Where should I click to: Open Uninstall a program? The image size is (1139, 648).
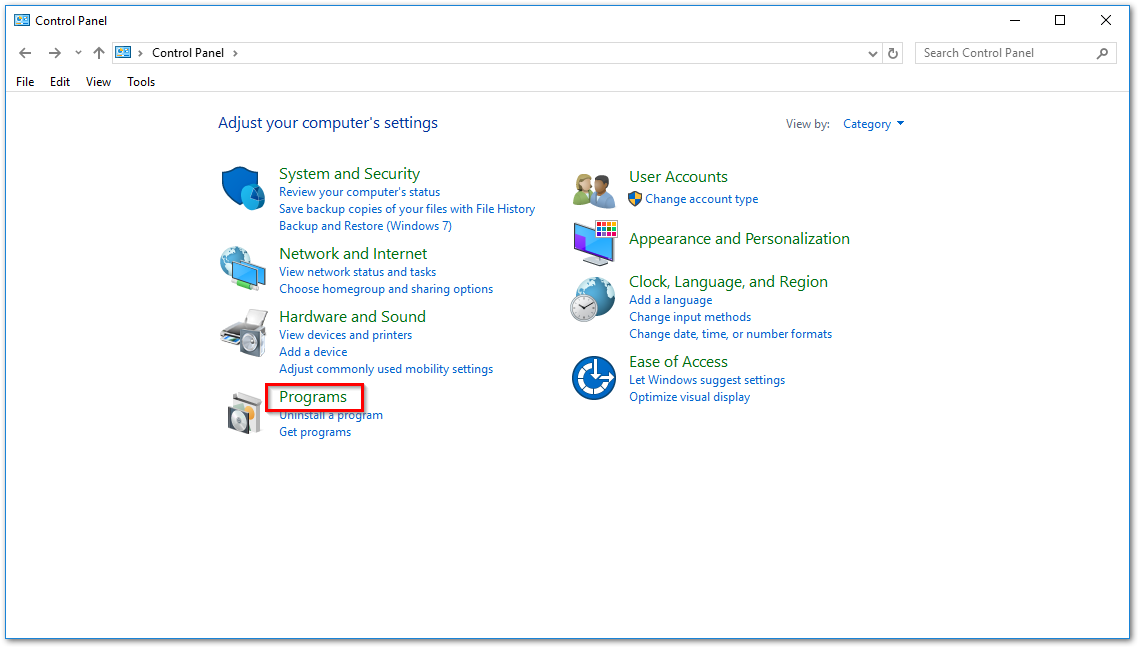(330, 414)
